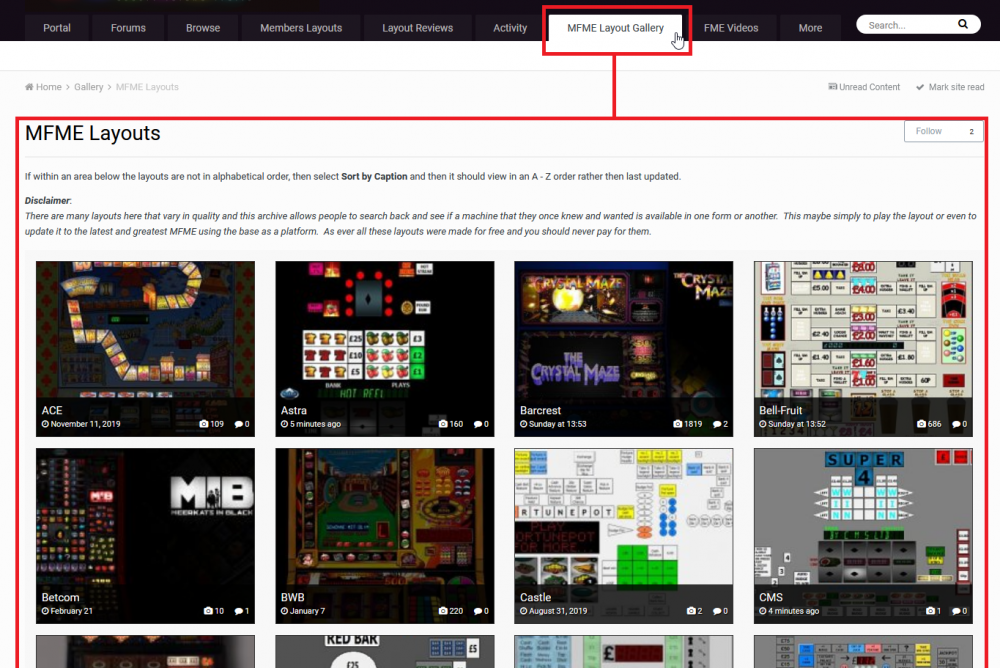Click the Betcom album title
Screen dimensions: 1000x668
pyautogui.click(x=61, y=597)
